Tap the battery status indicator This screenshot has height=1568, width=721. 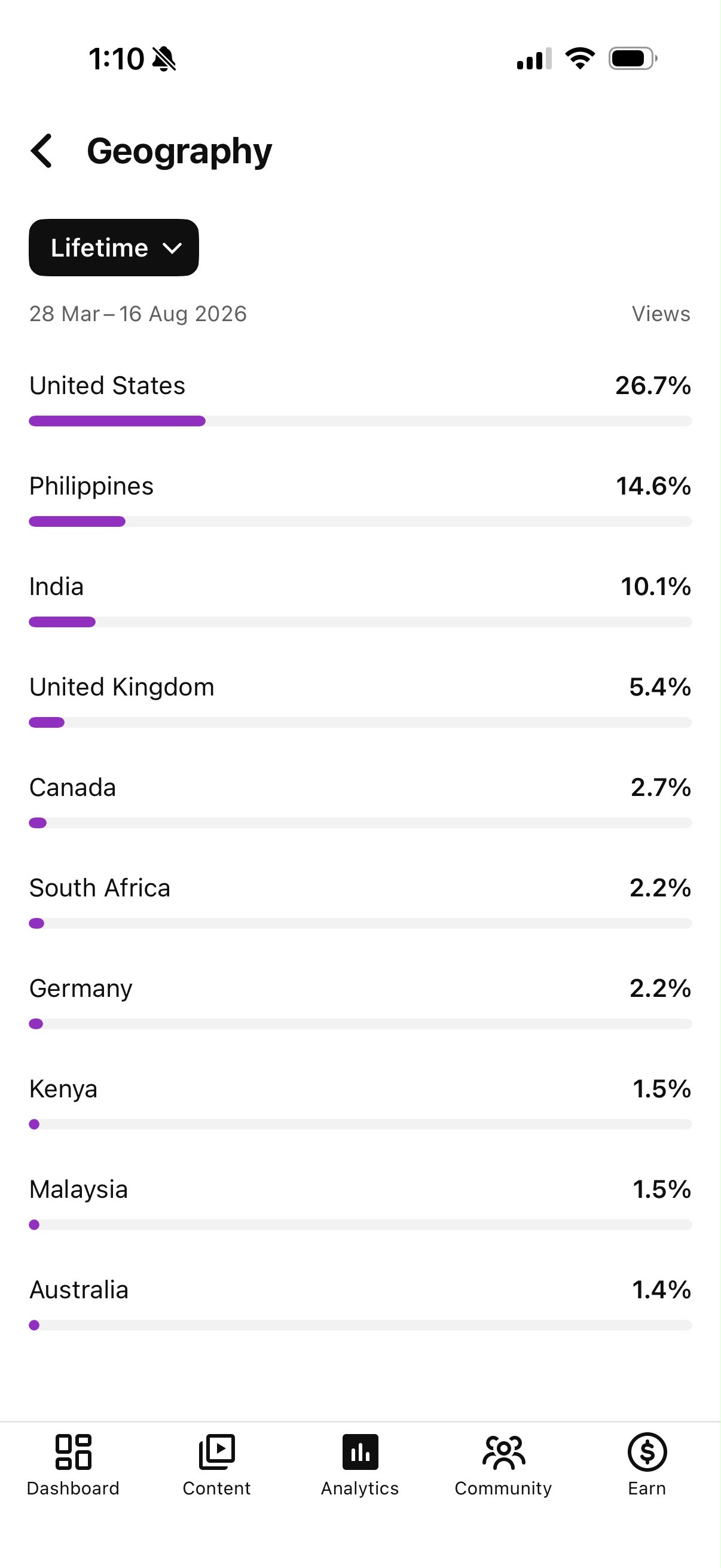coord(633,59)
